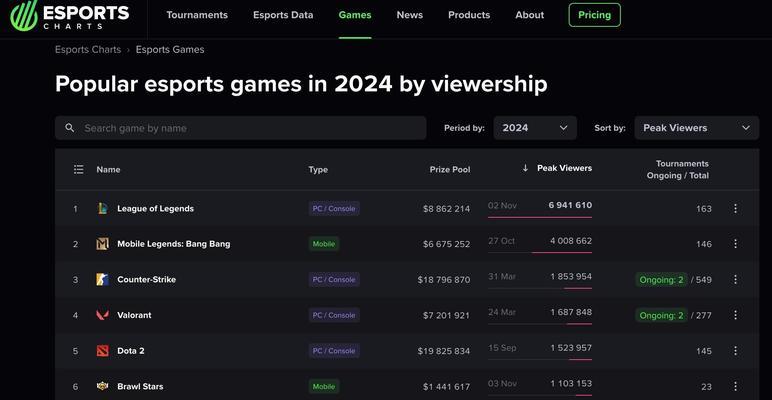Click the prize pool value $8 862 214
This screenshot has height=400, width=772.
[x=447, y=209]
